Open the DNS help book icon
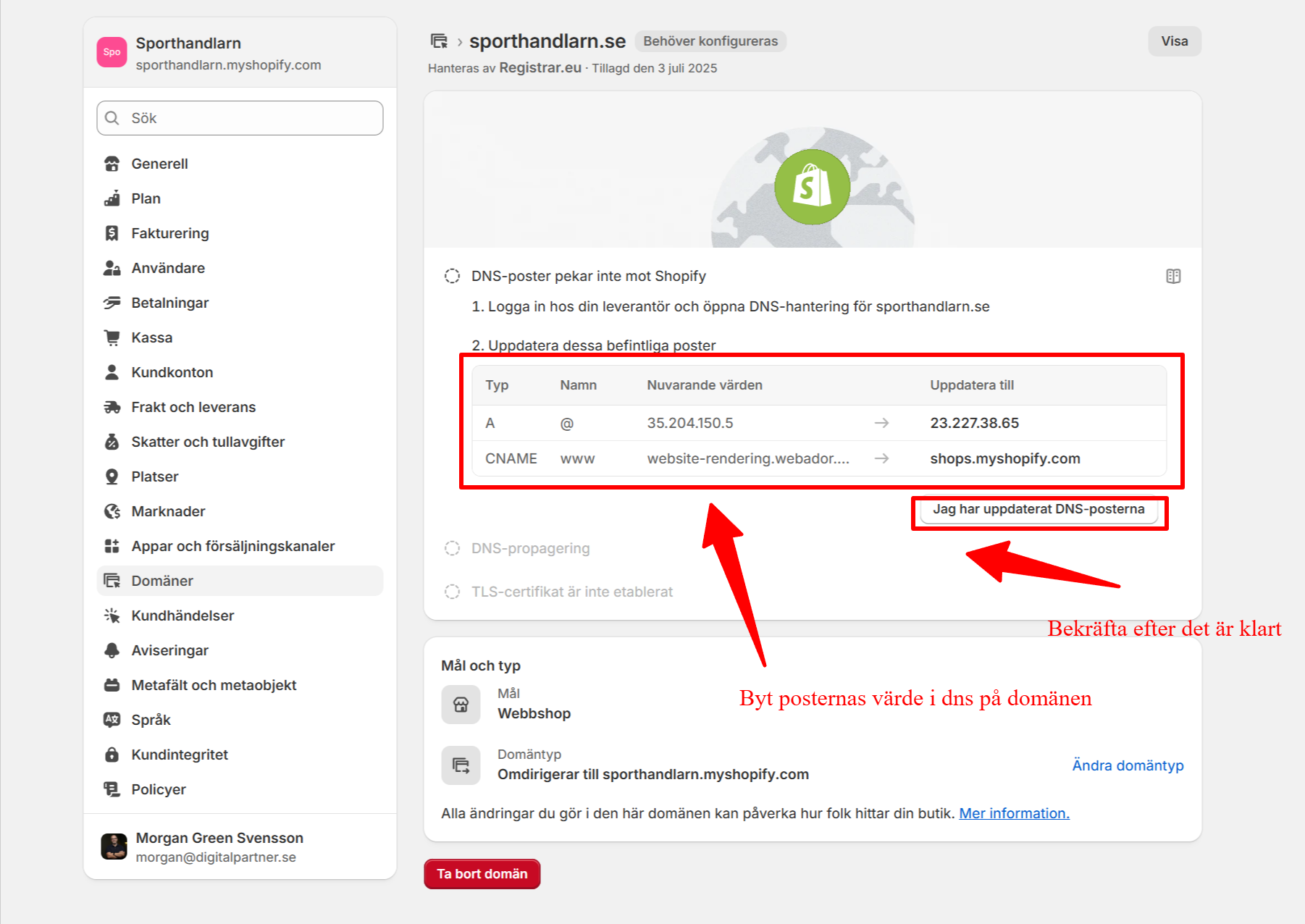This screenshot has height=924, width=1305. tap(1173, 276)
